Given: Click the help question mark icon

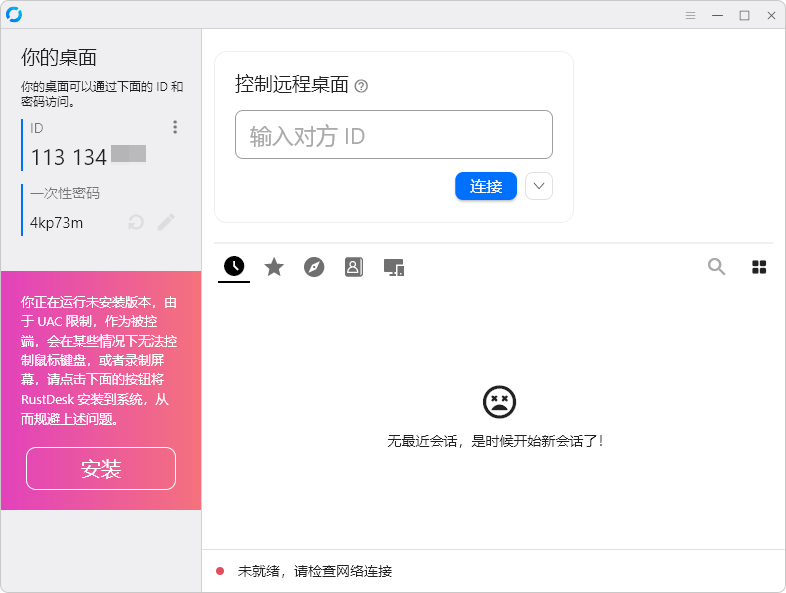Looking at the screenshot, I should click(x=361, y=86).
